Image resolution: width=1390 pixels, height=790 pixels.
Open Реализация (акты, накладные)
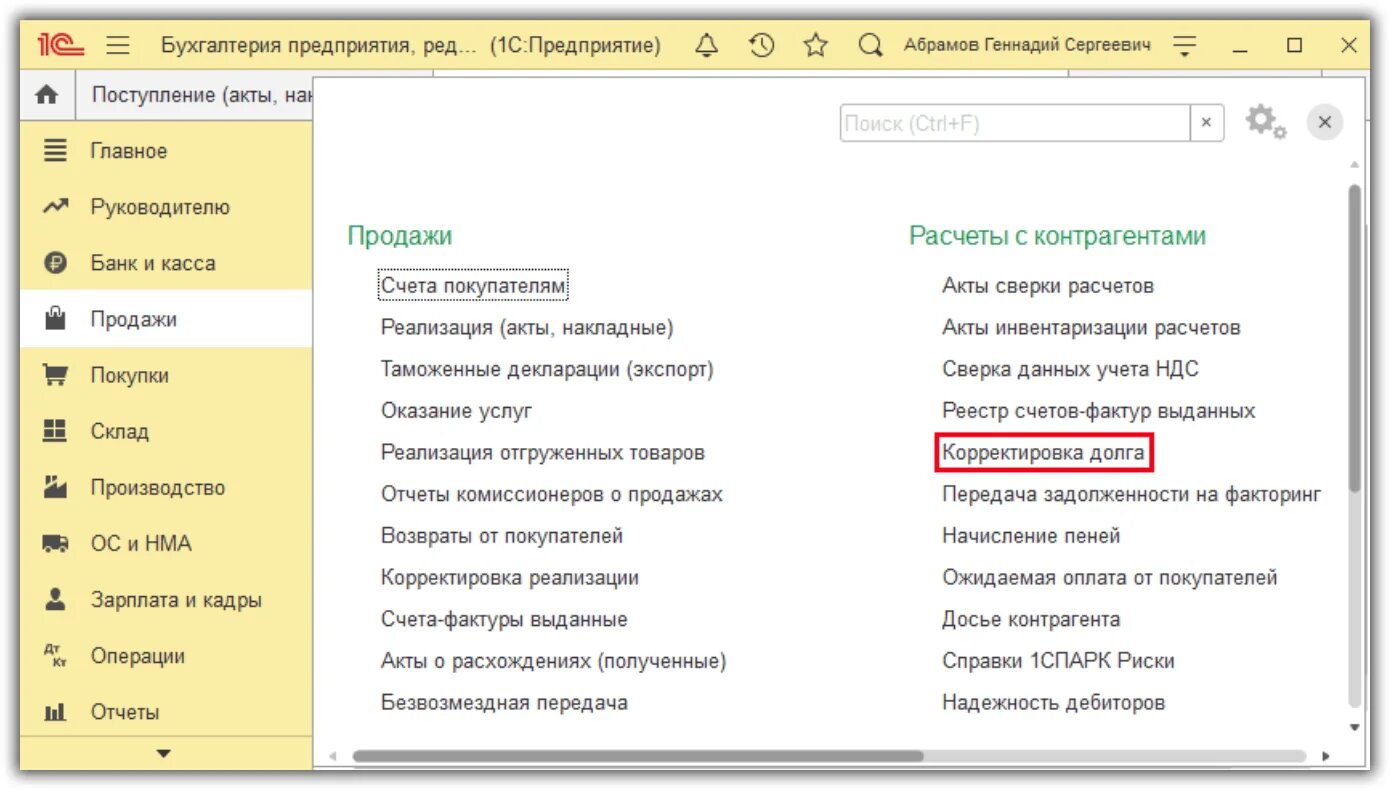pos(527,328)
